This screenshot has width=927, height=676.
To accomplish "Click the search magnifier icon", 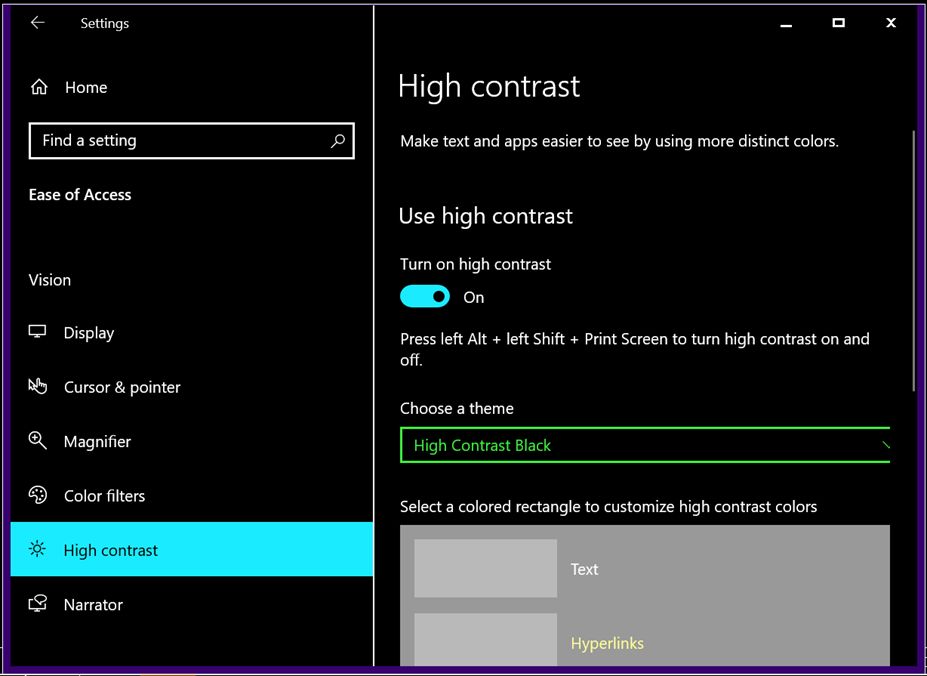I will [338, 141].
